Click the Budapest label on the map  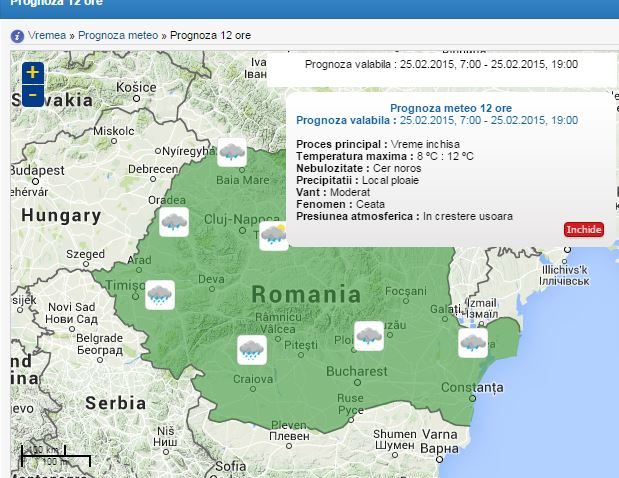click(38, 170)
